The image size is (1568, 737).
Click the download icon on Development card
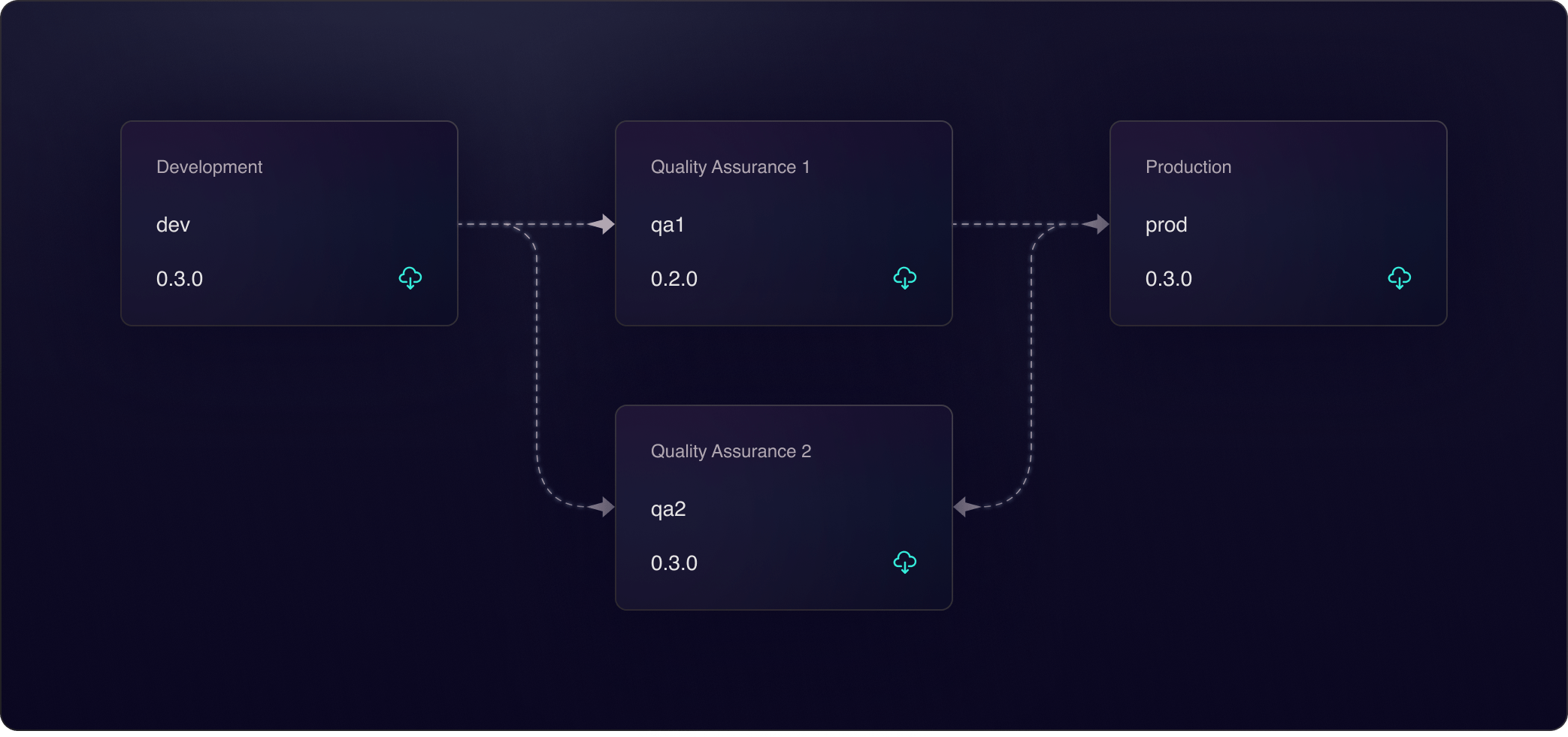[x=410, y=278]
